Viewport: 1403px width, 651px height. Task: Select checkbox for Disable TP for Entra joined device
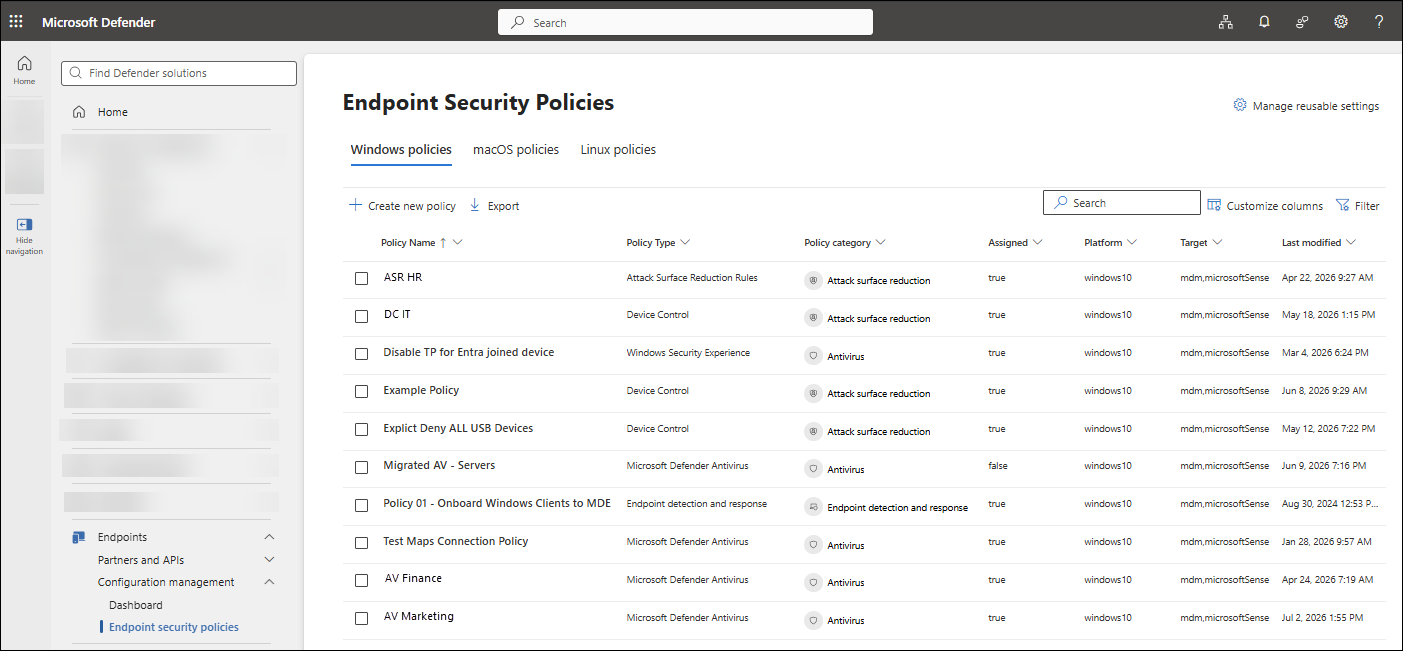361,354
